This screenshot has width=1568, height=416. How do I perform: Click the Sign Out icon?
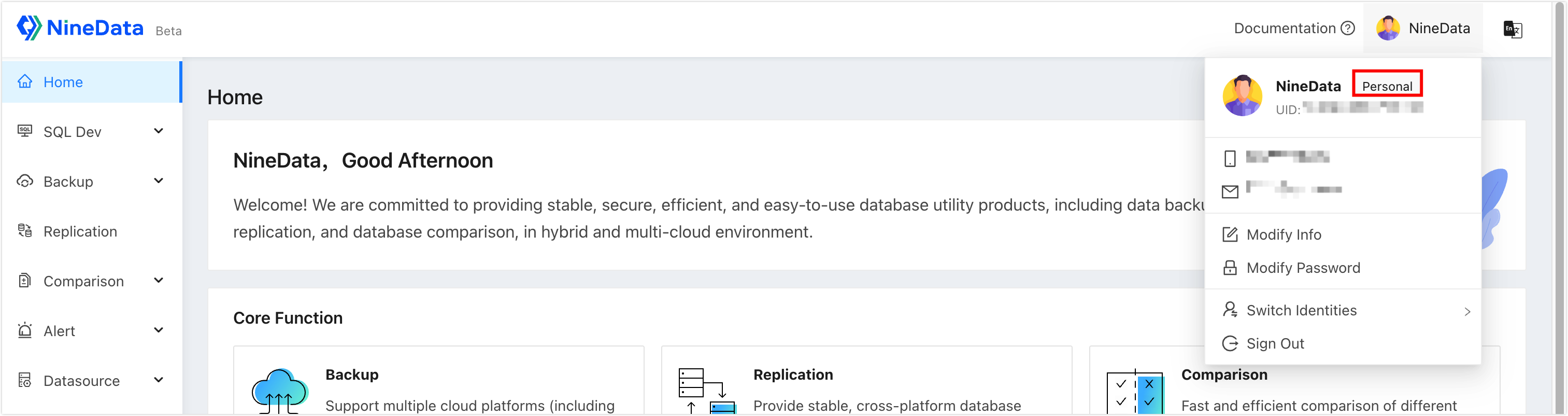[x=1230, y=343]
